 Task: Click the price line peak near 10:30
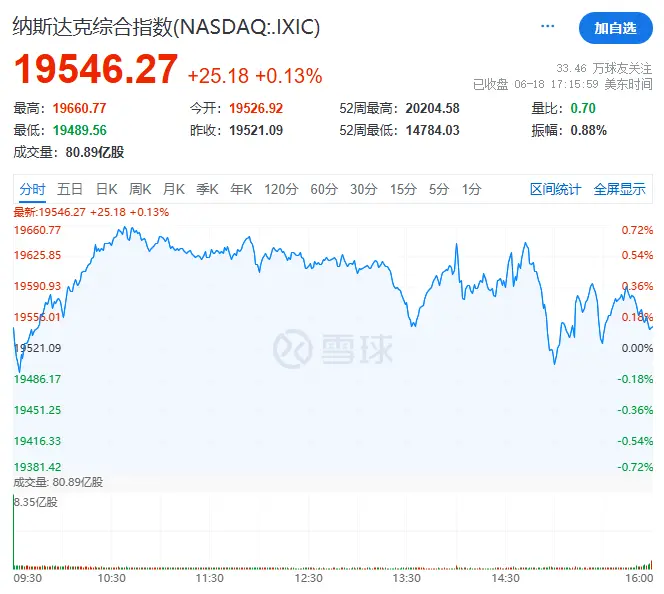(x=125, y=229)
